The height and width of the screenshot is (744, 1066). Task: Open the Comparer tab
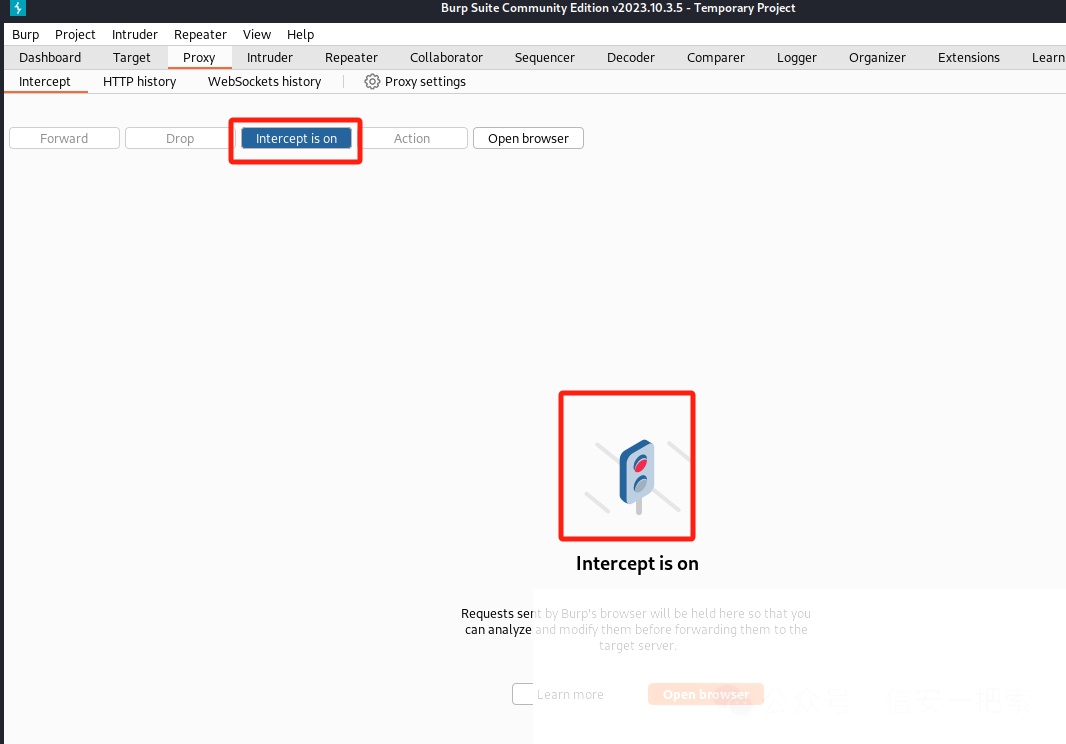pos(715,58)
